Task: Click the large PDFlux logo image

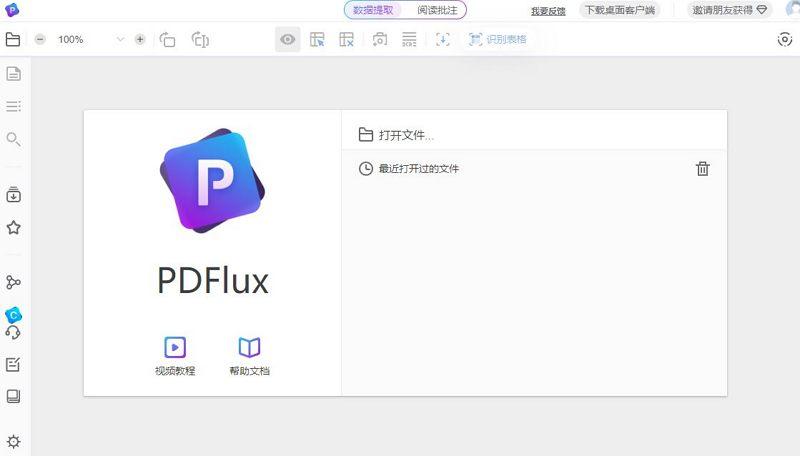Action: pos(213,181)
